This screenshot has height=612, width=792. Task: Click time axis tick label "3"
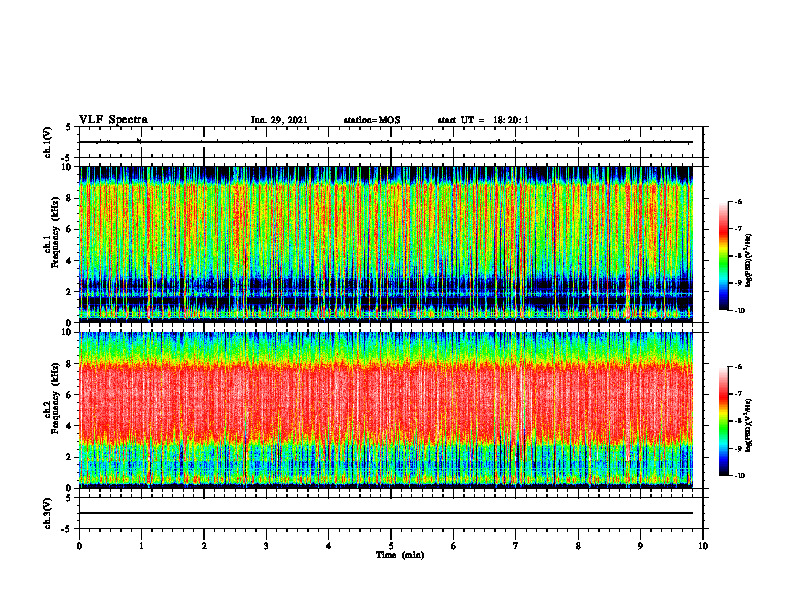click(266, 546)
